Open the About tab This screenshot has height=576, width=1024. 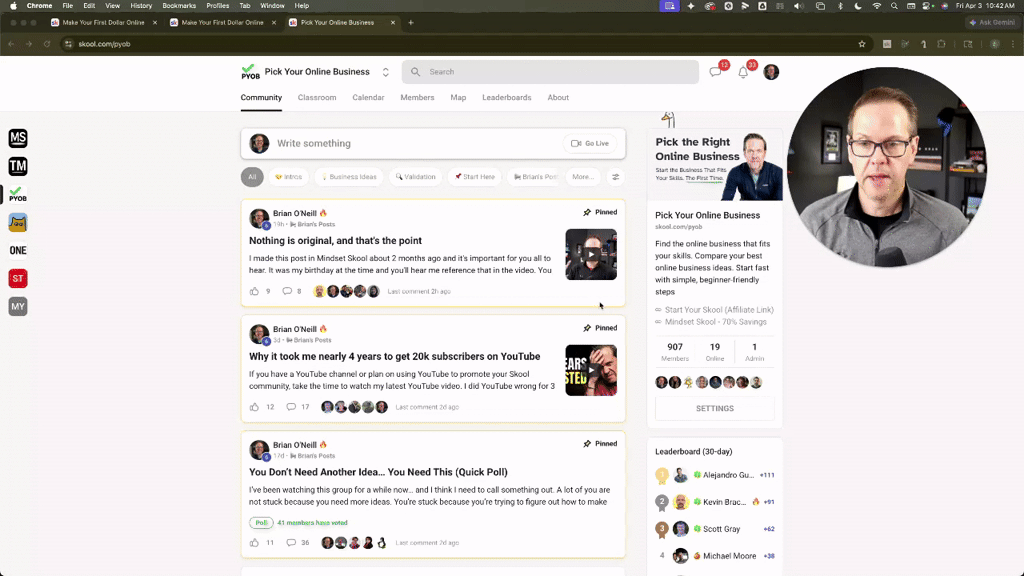(x=558, y=97)
